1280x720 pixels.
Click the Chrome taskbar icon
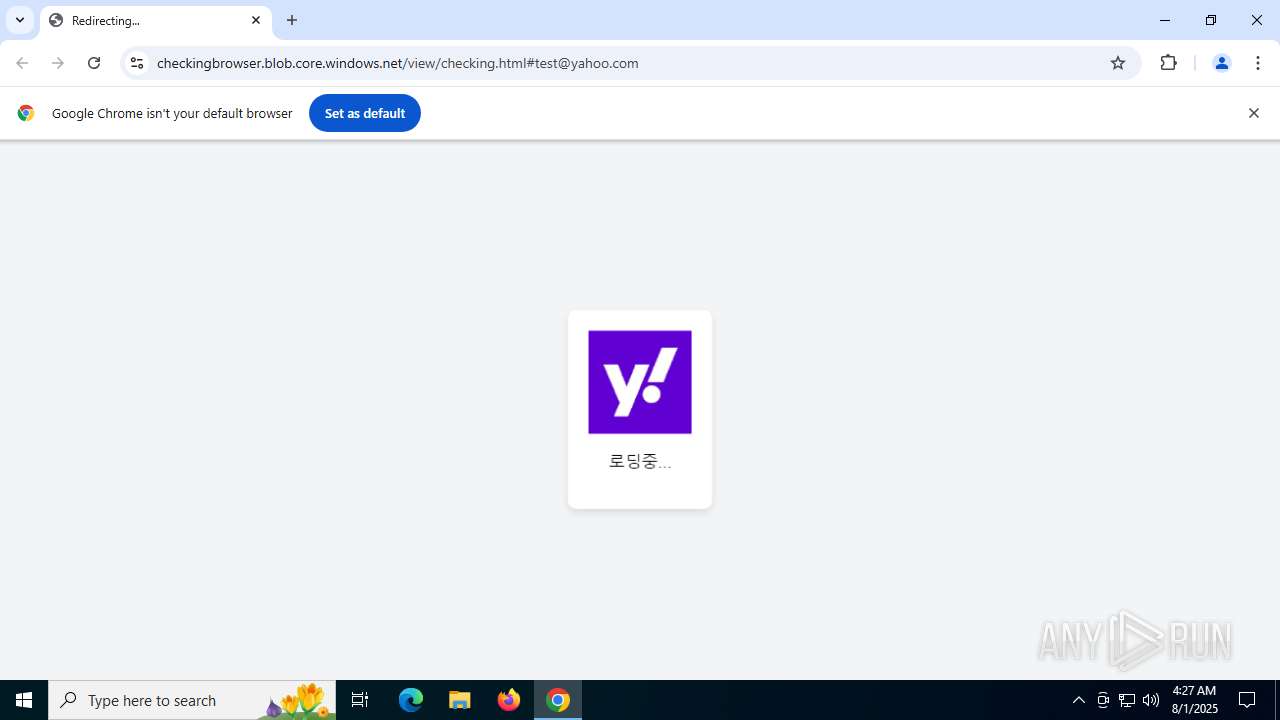click(x=558, y=700)
